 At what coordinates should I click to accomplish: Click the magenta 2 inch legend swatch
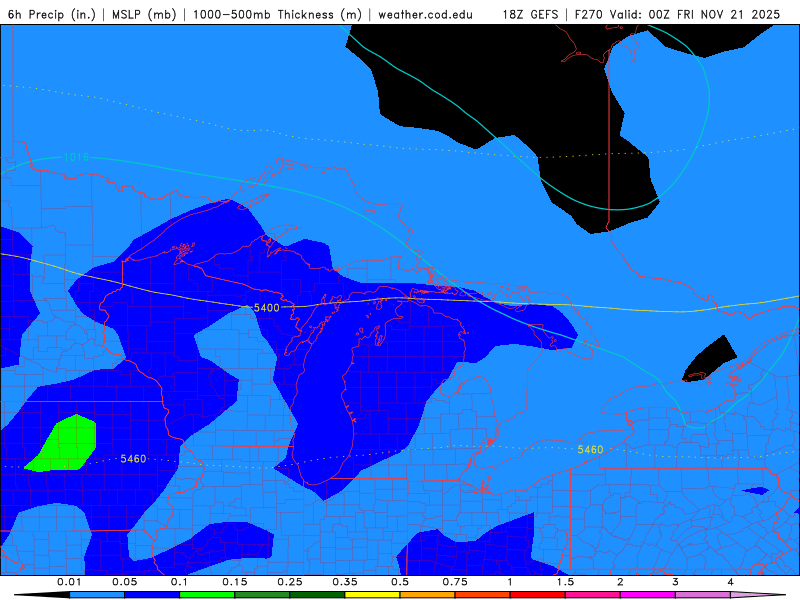[648, 595]
